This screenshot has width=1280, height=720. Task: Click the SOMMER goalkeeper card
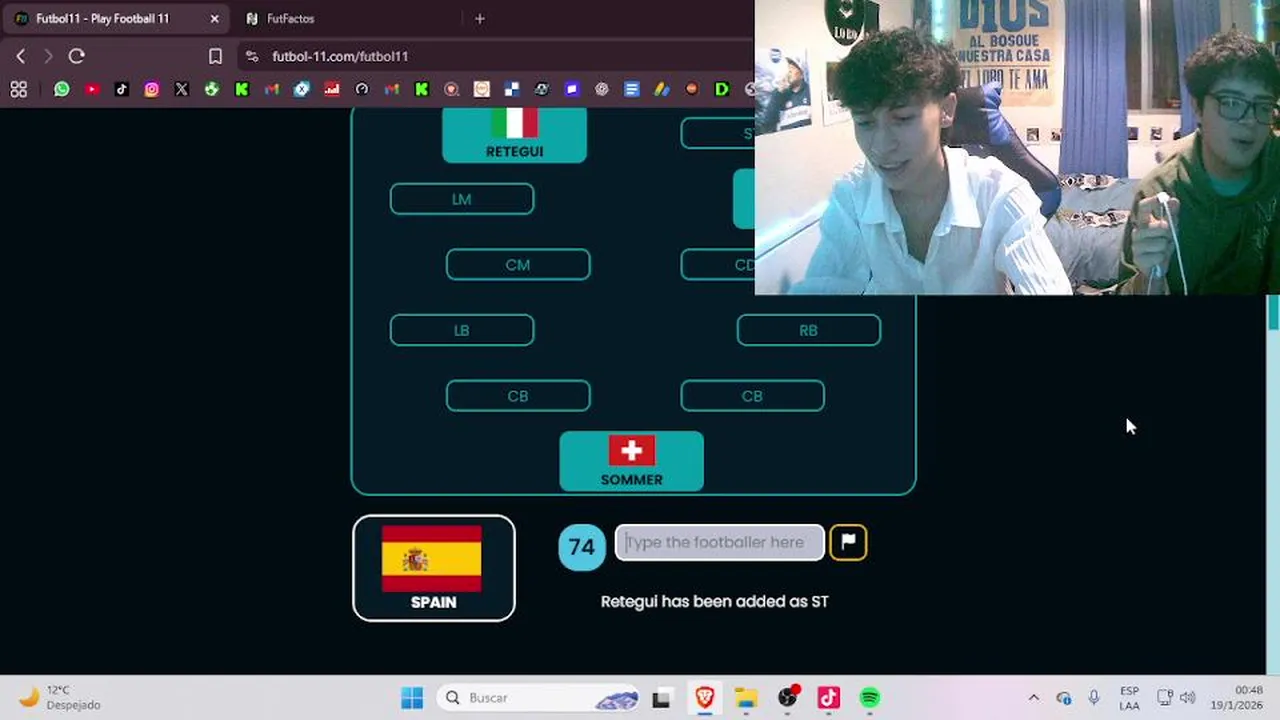click(x=631, y=461)
